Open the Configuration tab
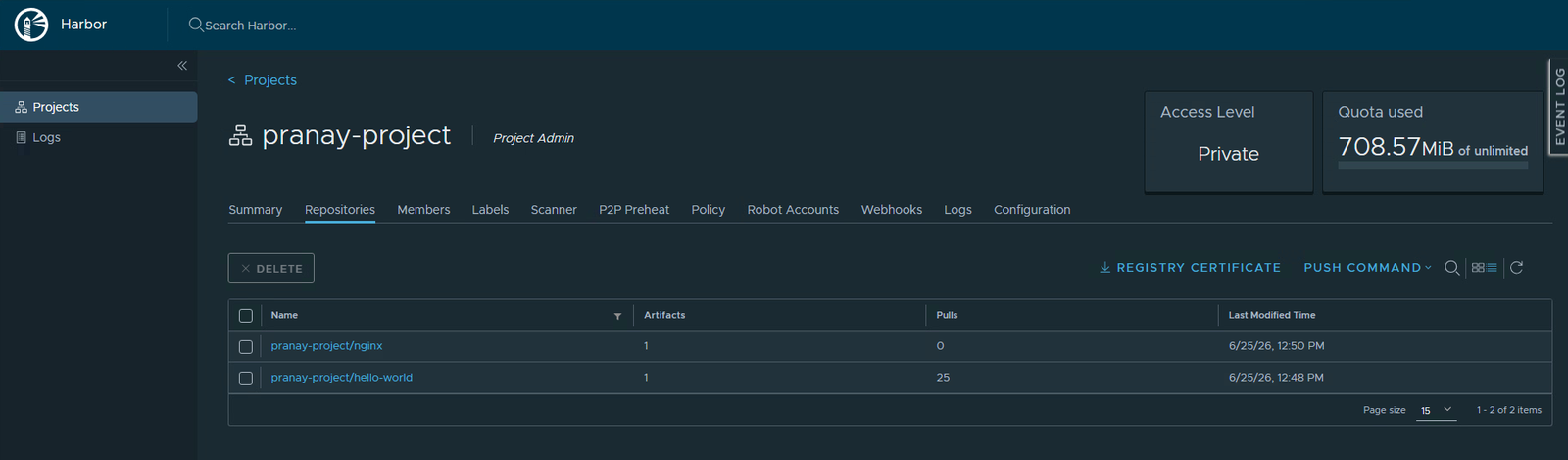This screenshot has width=1568, height=460. pyautogui.click(x=1032, y=210)
